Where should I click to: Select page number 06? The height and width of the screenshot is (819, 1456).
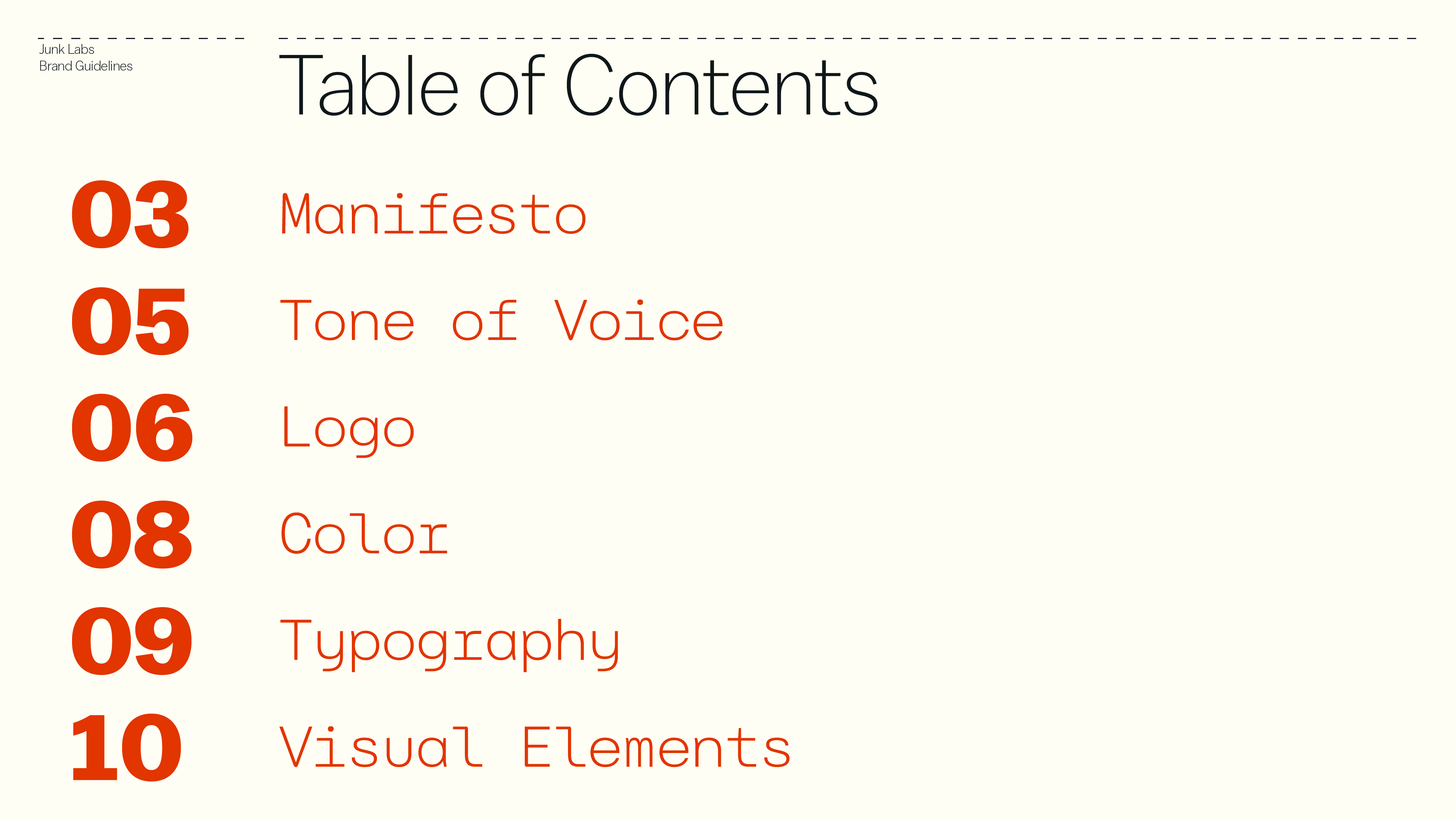132,428
